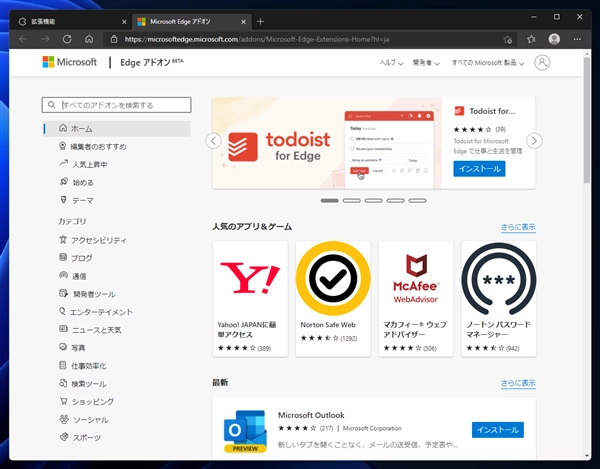Click the Microsoft logo
Viewport: 600px width, 469px height.
(x=70, y=62)
